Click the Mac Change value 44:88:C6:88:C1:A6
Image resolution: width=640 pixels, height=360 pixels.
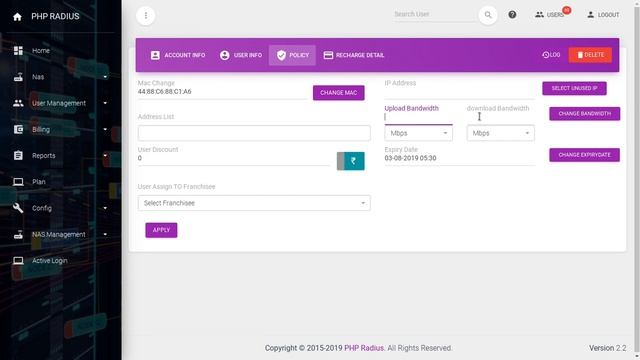click(164, 91)
